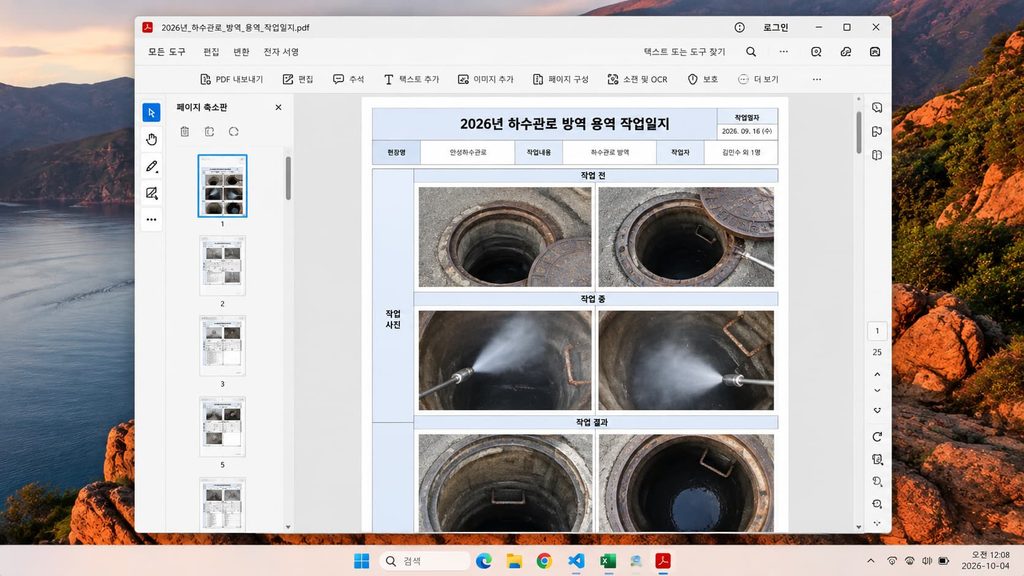
Task: Show hidden tray icons chevron
Action: tap(871, 561)
